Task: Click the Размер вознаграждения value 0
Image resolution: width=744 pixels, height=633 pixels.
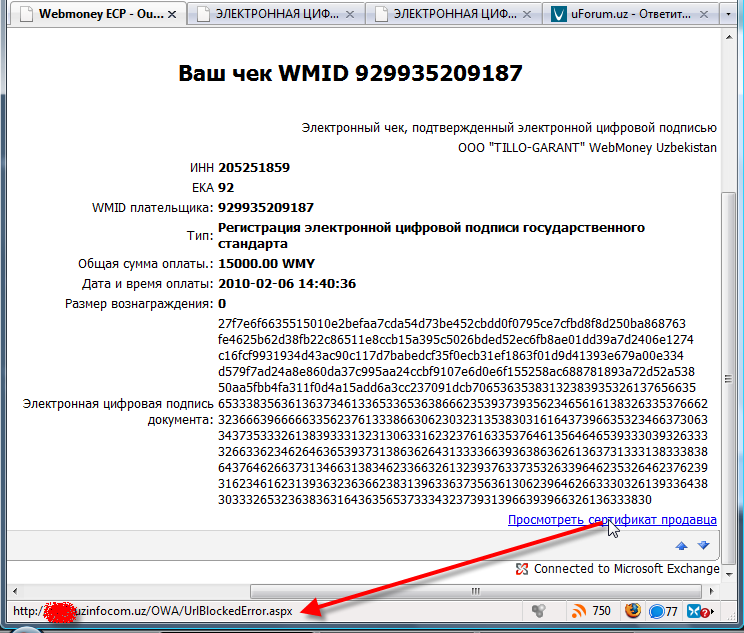Action: pyautogui.click(x=222, y=303)
